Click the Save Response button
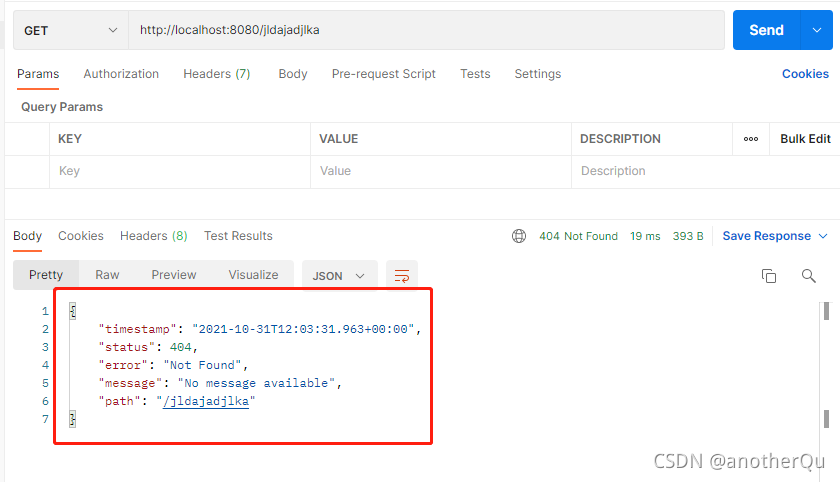Viewport: 840px width, 482px height. [x=767, y=236]
